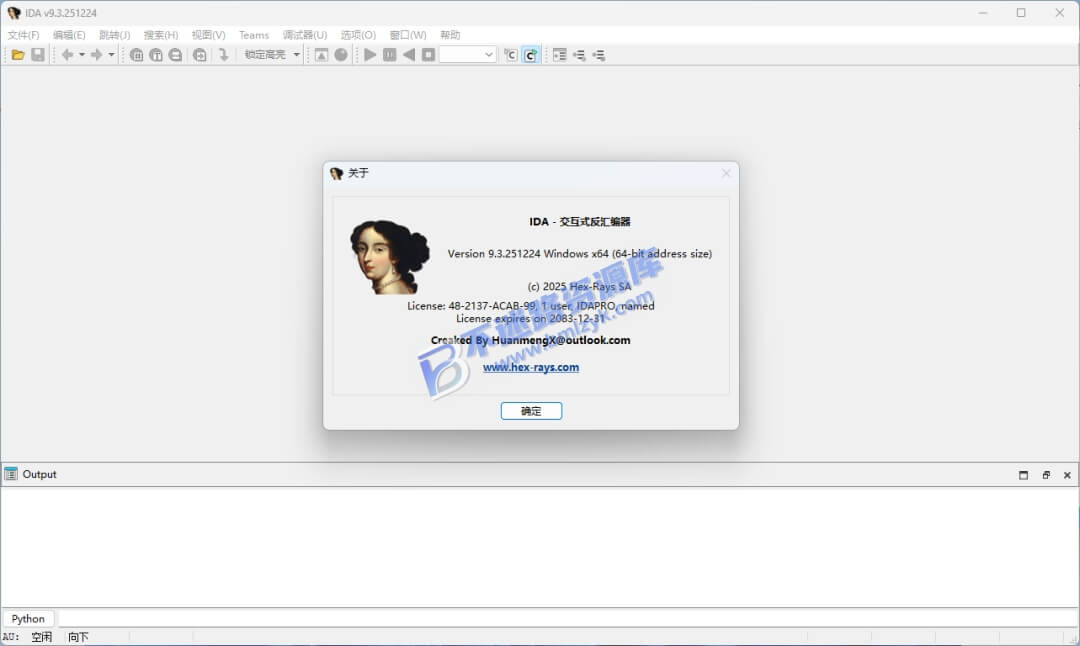The height and width of the screenshot is (646, 1080).
Task: Click the first binoculars search icon
Action: (136, 55)
